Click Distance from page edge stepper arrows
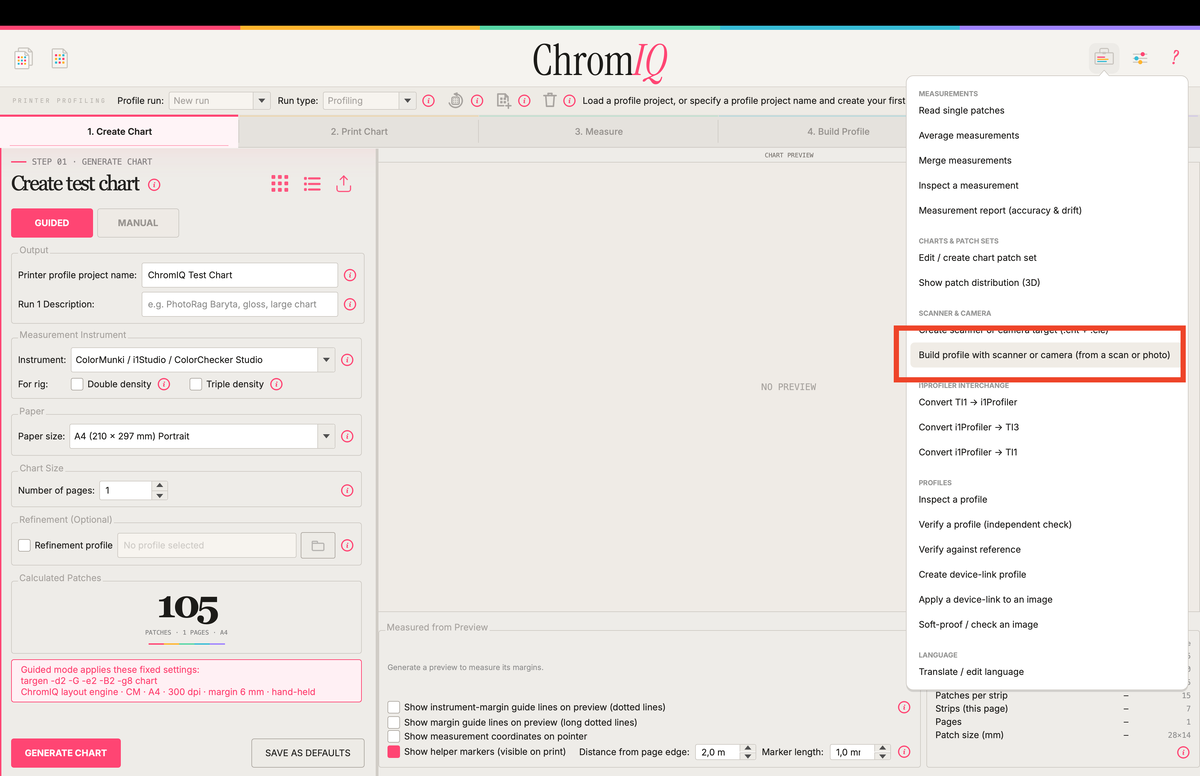 [x=747, y=752]
